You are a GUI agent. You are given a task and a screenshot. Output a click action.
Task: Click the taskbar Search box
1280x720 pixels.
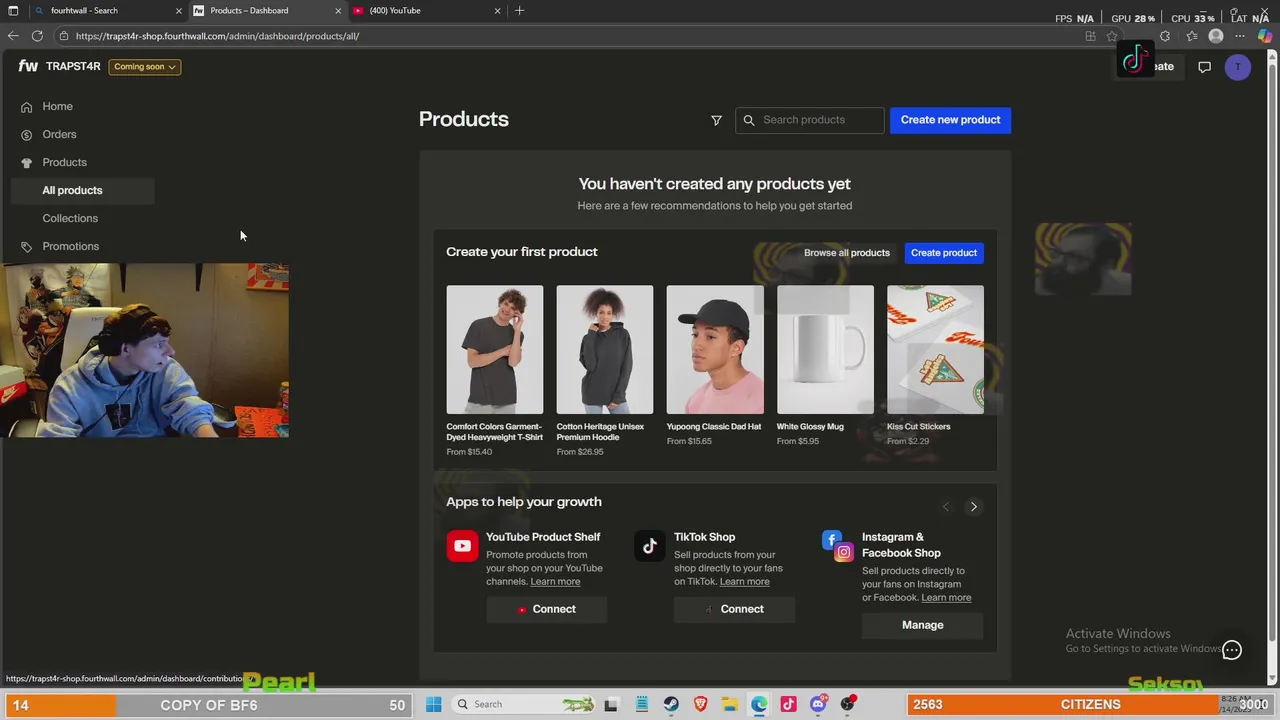pos(525,704)
